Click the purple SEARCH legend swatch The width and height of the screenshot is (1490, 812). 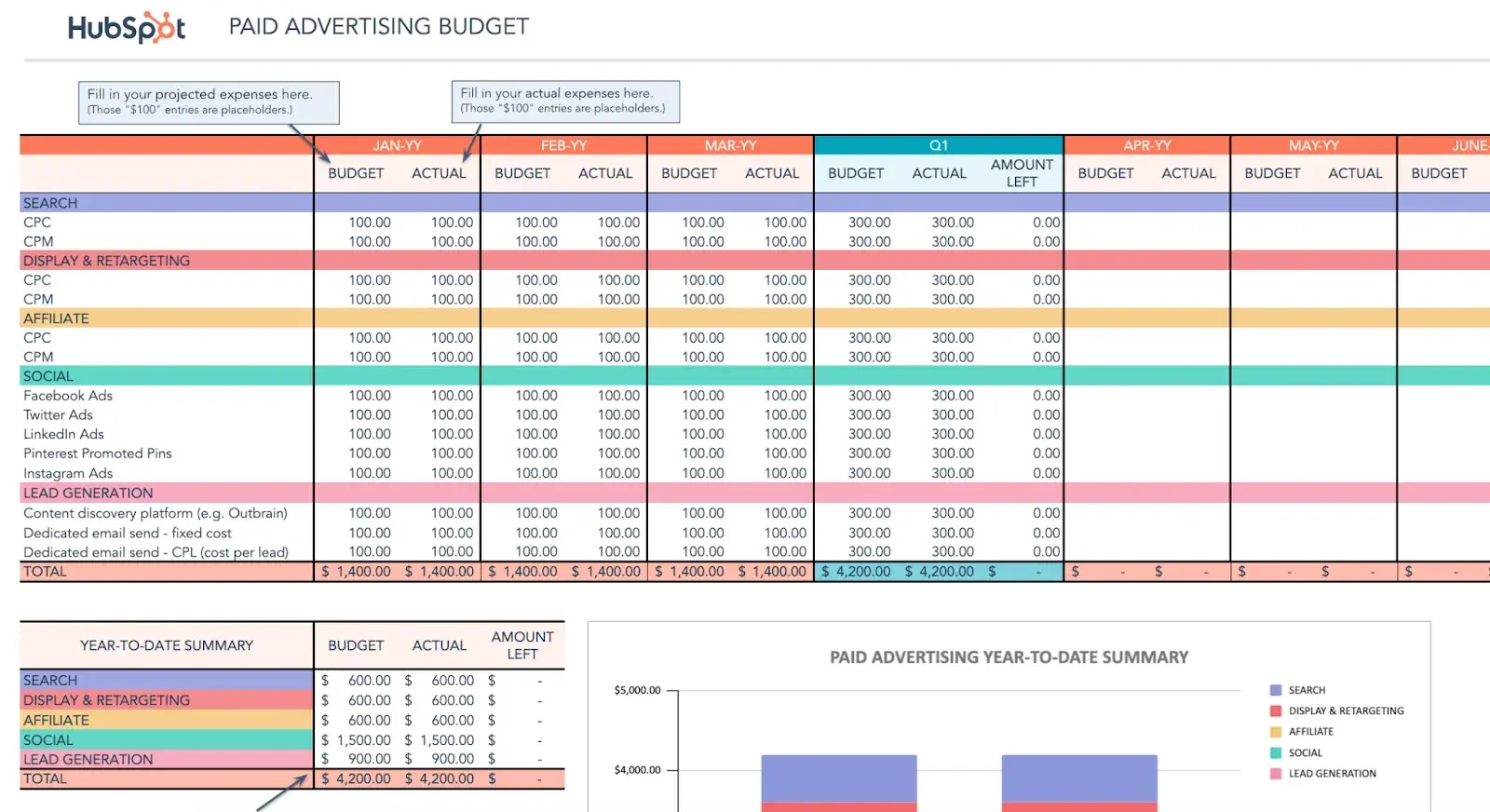(1276, 690)
